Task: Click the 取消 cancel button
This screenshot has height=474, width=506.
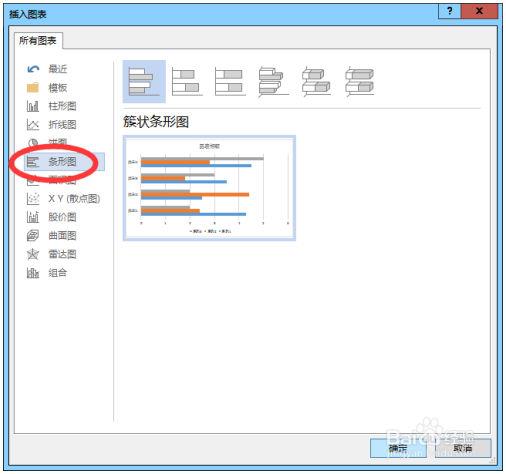Action: 463,448
